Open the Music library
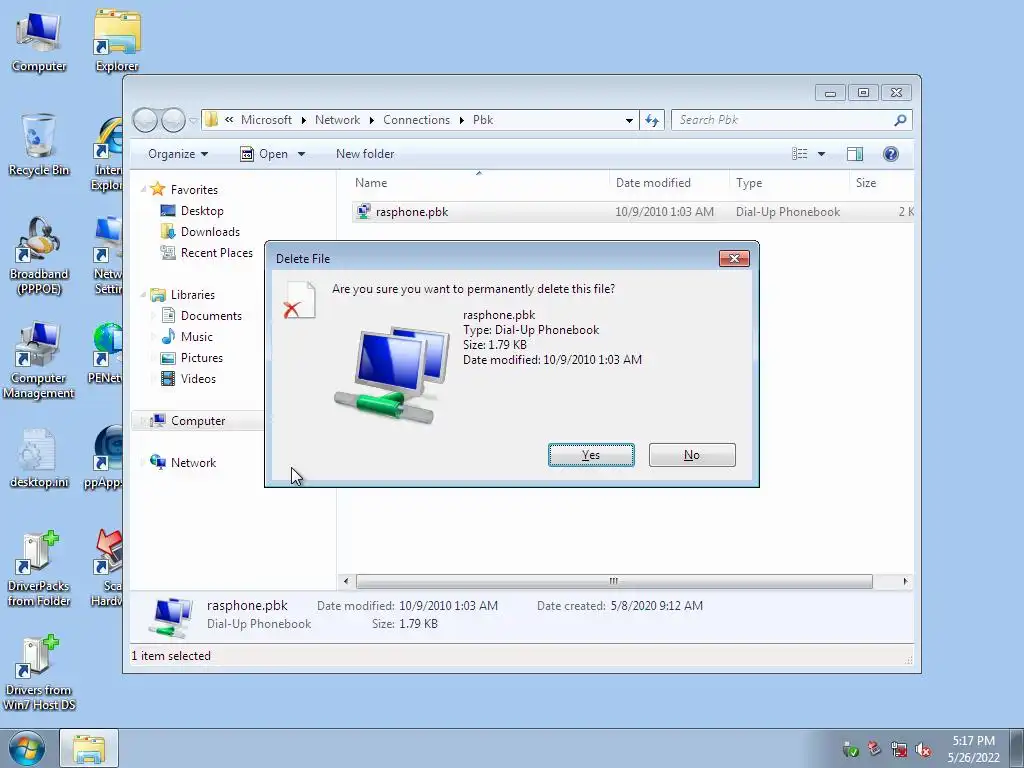Screen dimensions: 1024x768 coord(197,337)
